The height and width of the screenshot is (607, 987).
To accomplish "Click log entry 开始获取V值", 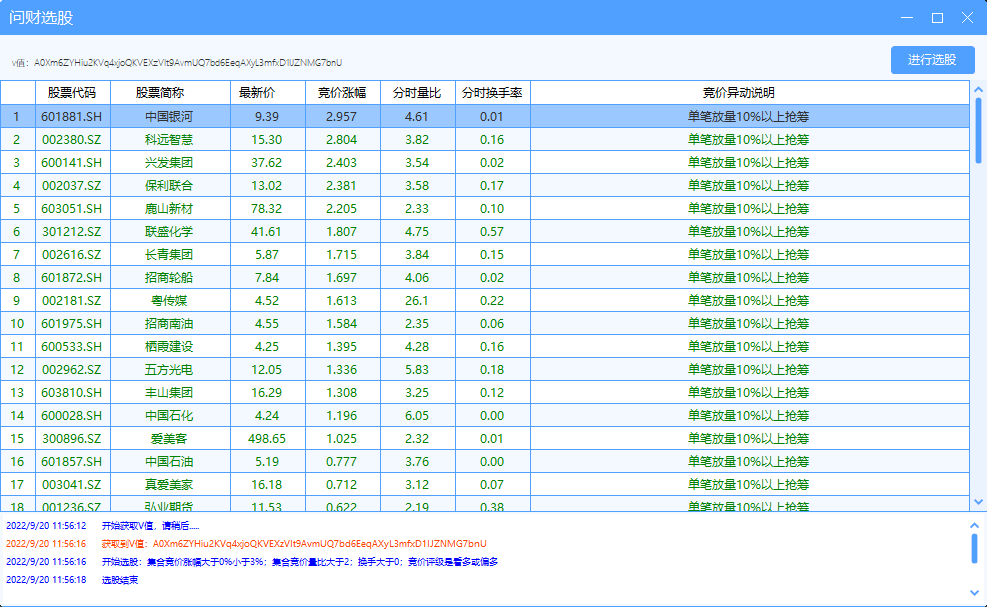I will click(x=150, y=526).
